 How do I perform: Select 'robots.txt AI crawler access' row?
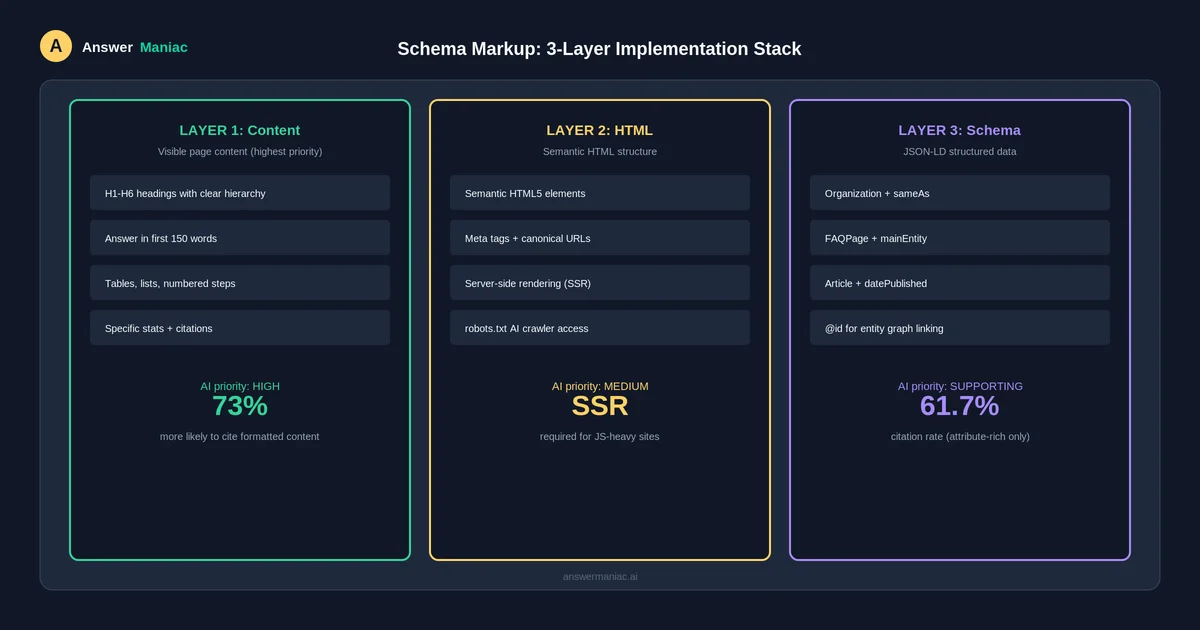pyautogui.click(x=600, y=328)
